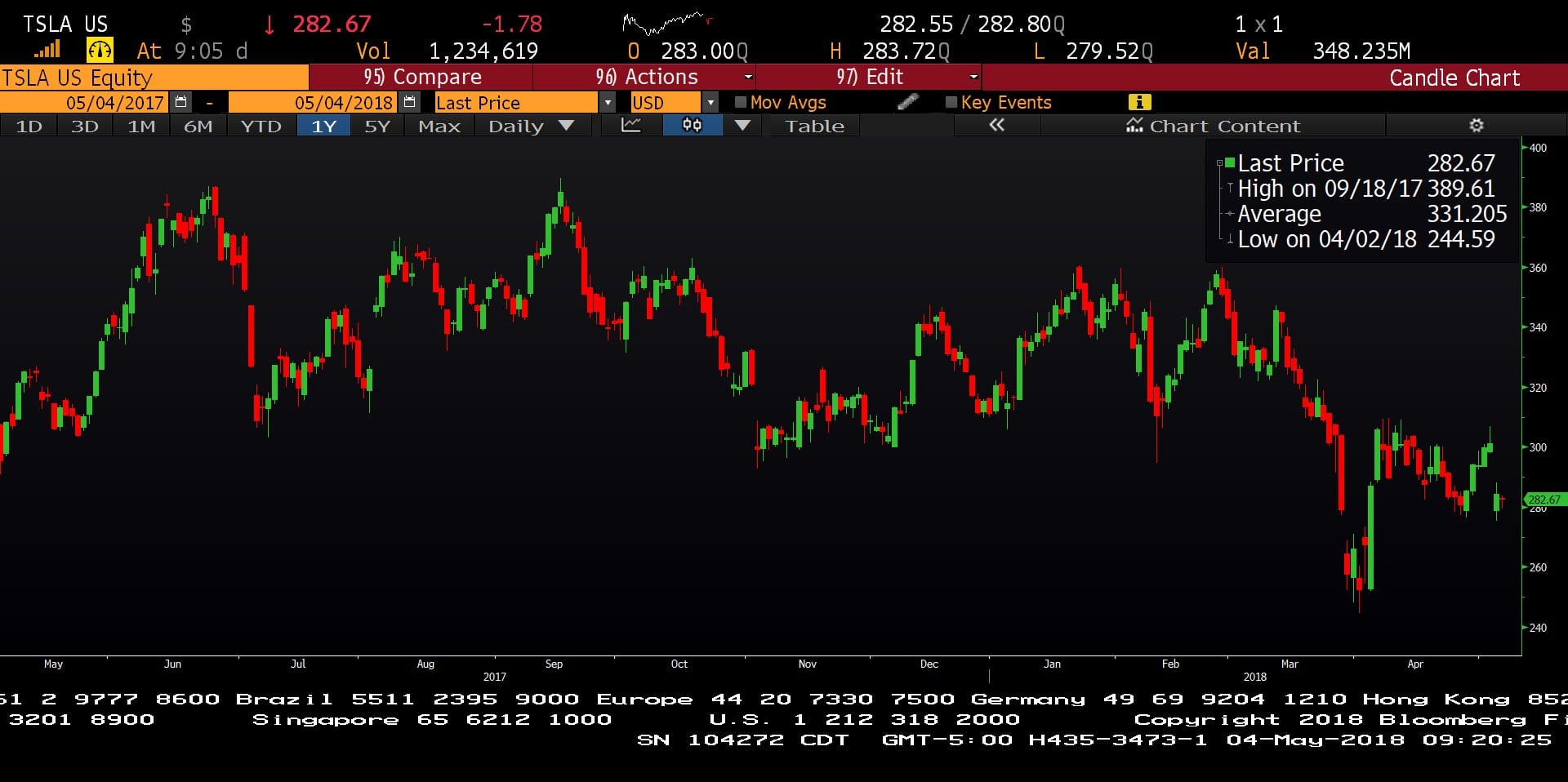
Task: Click the 240 y-axis label
Action: pyautogui.click(x=1538, y=628)
